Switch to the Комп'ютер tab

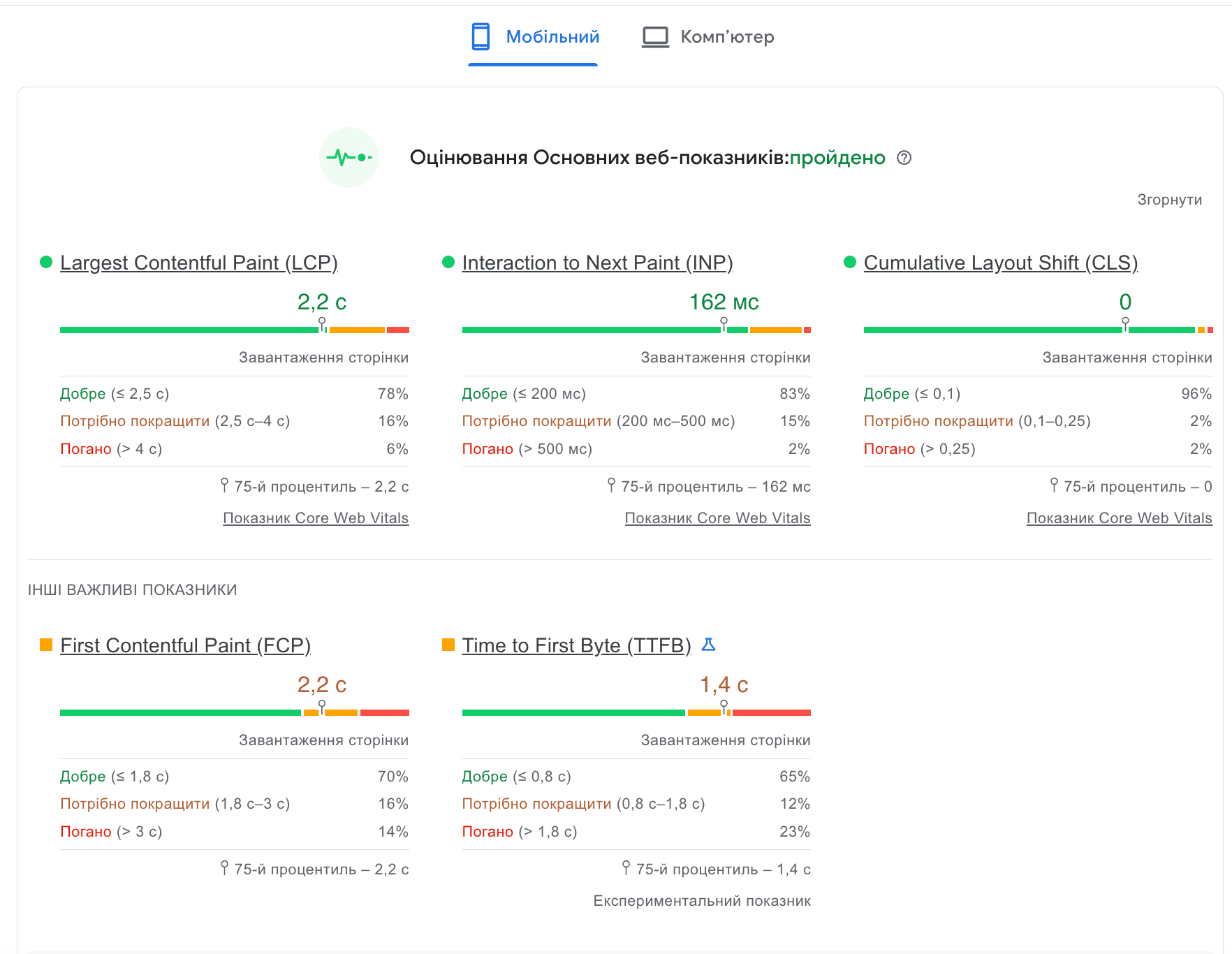726,37
